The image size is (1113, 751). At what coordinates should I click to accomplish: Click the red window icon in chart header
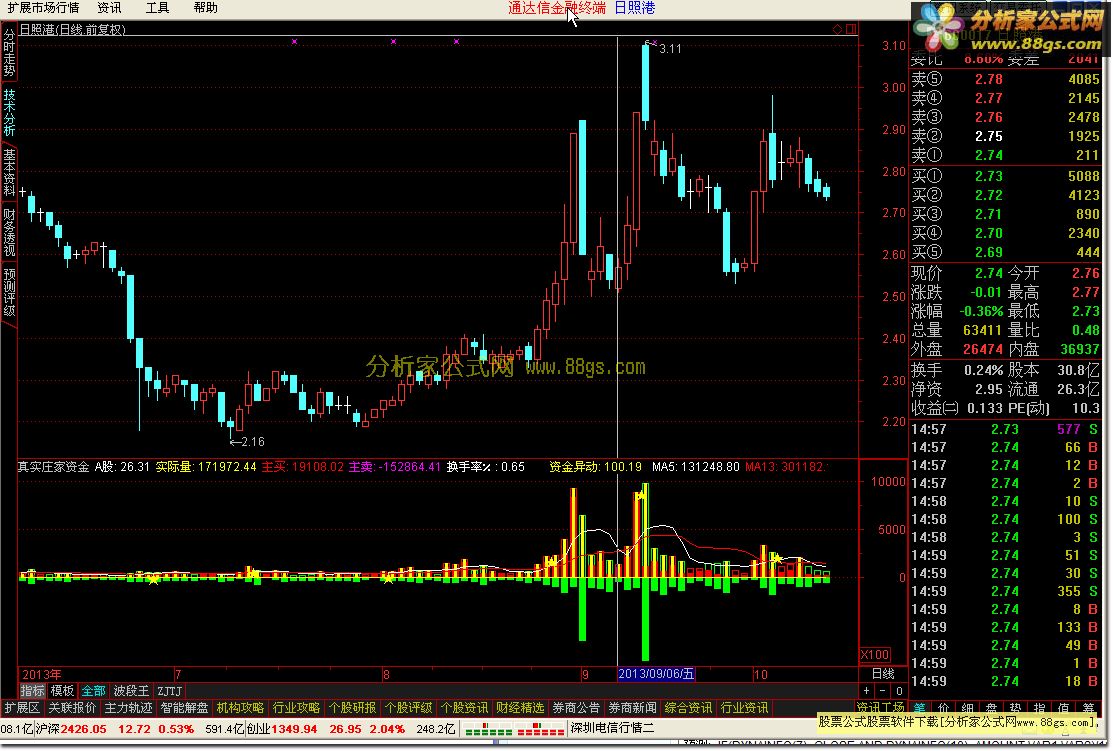click(851, 29)
